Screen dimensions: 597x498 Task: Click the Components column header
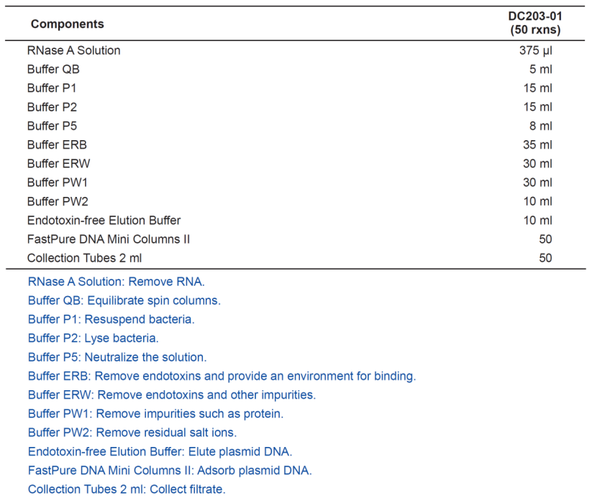click(67, 24)
